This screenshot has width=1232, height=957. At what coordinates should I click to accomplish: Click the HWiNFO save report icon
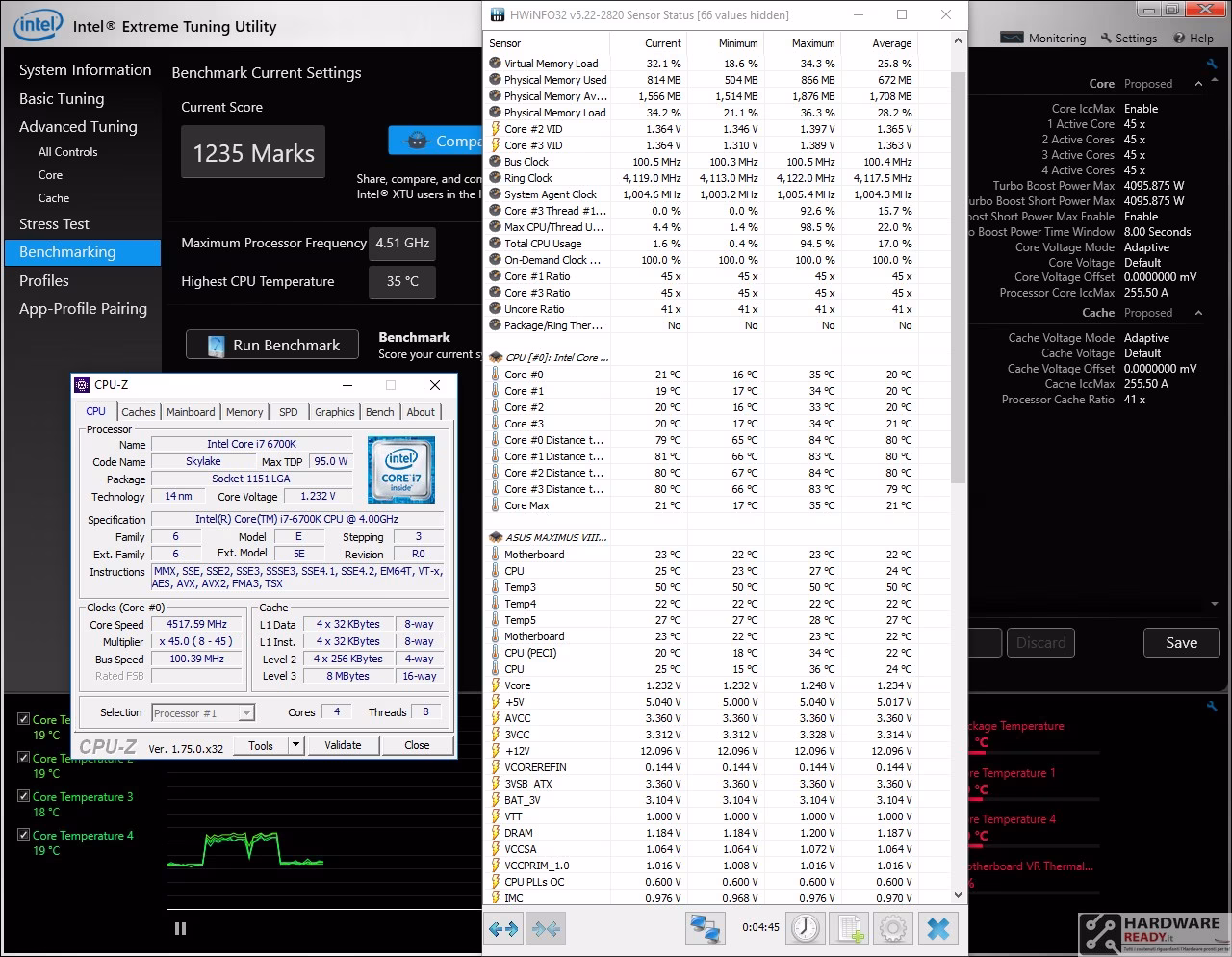[x=851, y=928]
